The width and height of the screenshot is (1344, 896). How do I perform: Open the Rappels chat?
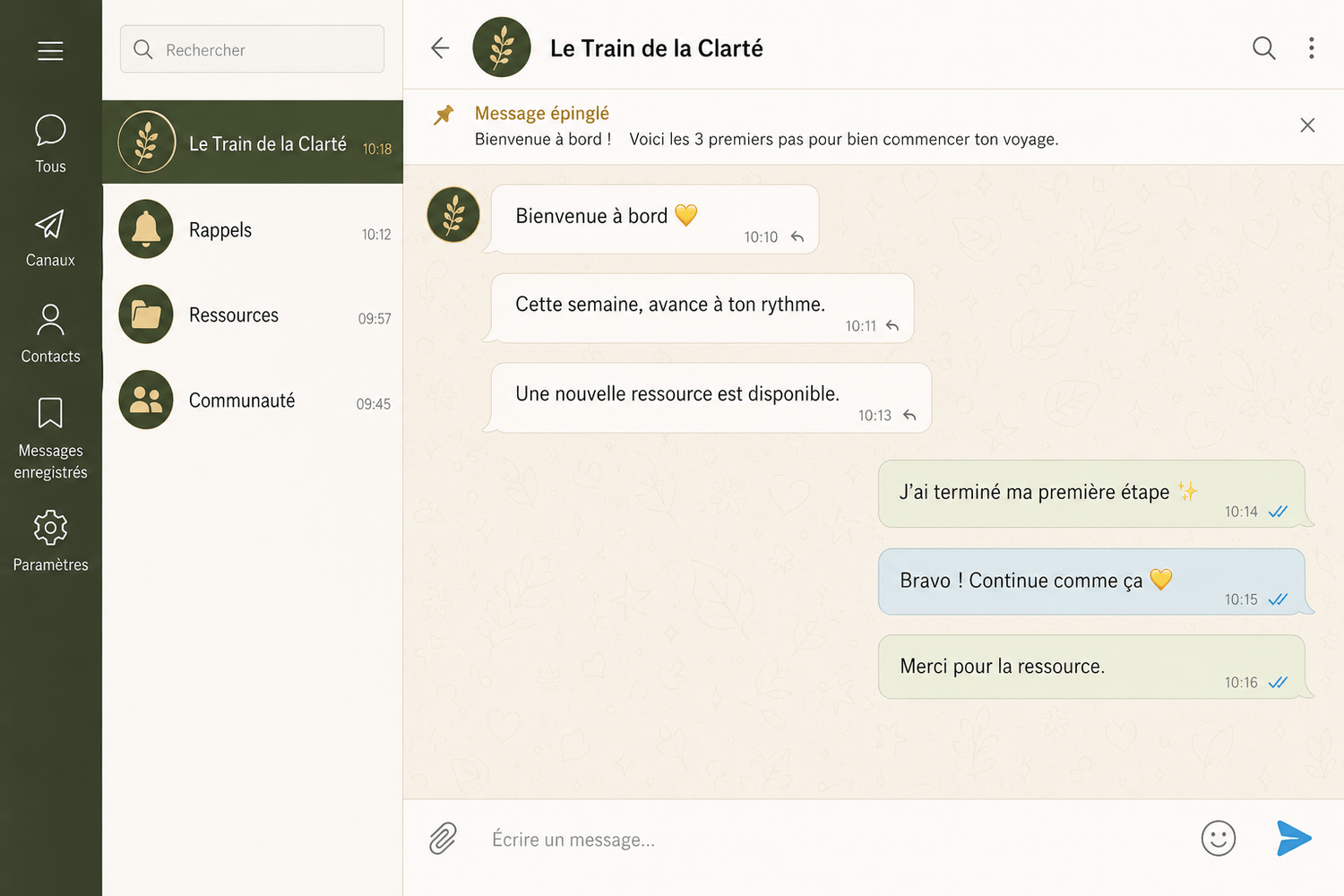pos(253,229)
